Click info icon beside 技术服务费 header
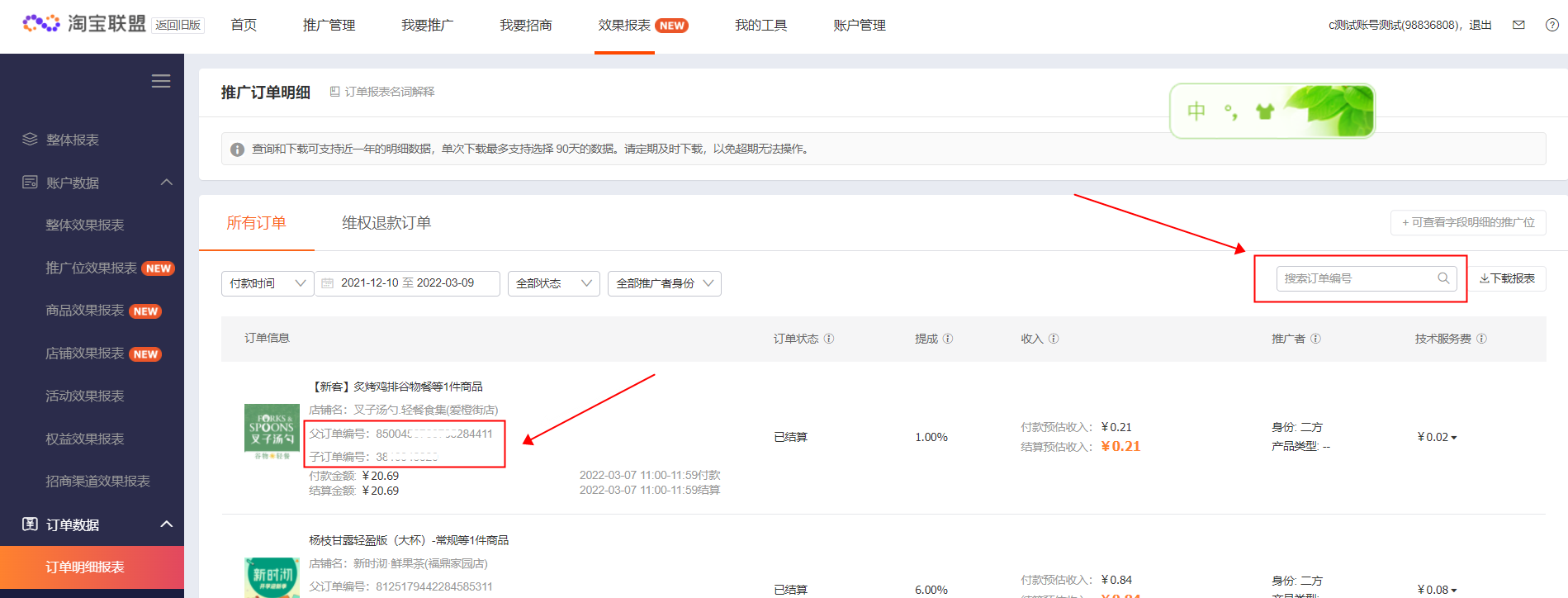This screenshot has height=598, width=1568. coord(1481,339)
